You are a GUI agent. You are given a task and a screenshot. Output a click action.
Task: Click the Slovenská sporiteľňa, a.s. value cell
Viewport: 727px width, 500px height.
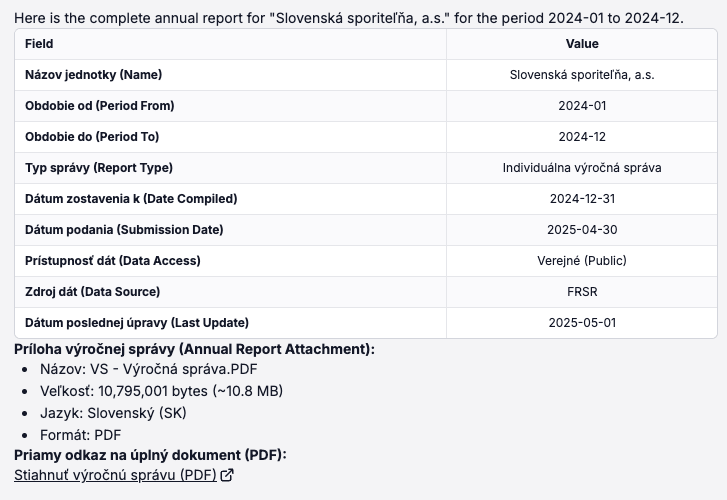582,75
